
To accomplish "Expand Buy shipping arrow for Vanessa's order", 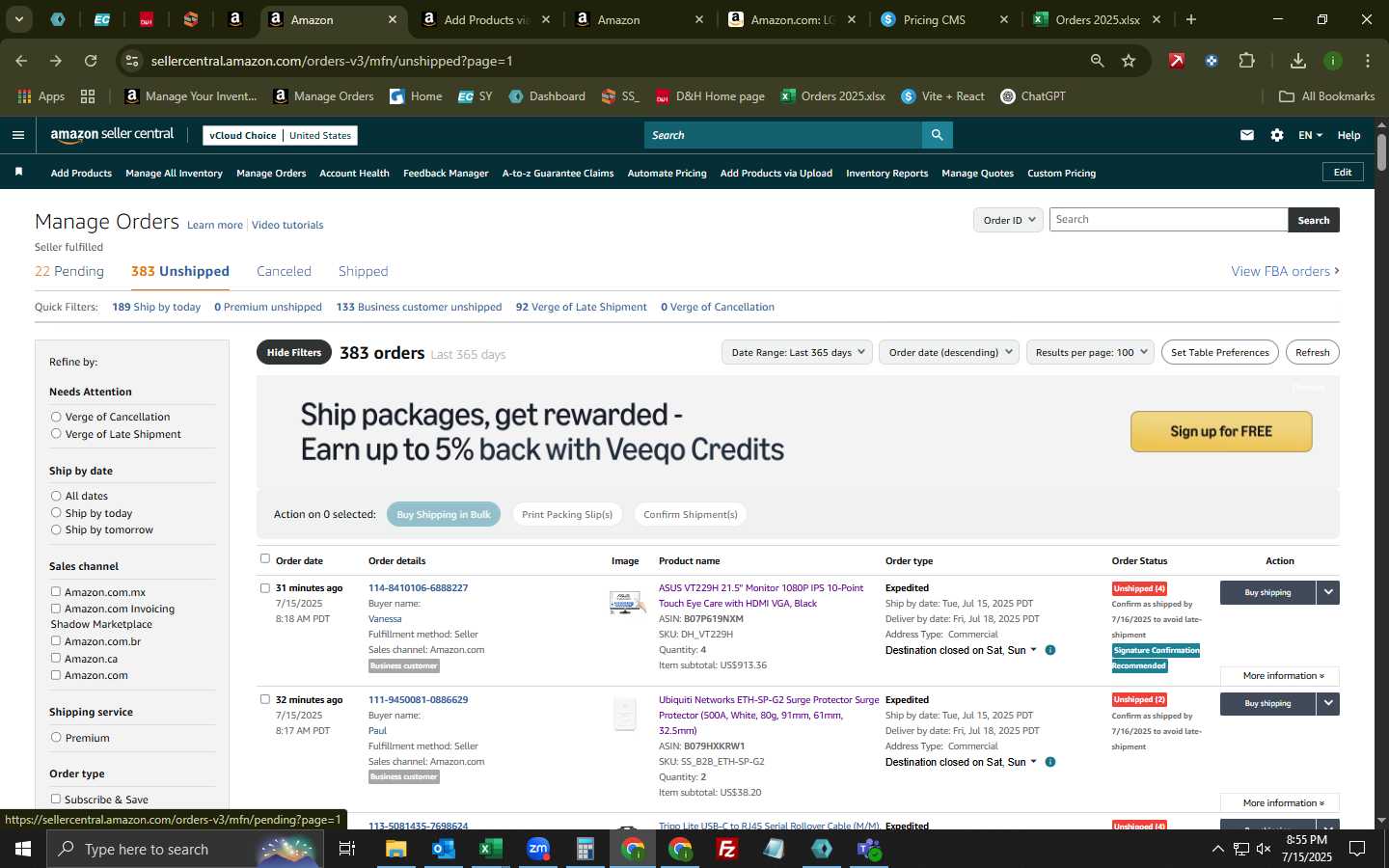I will [1328, 592].
